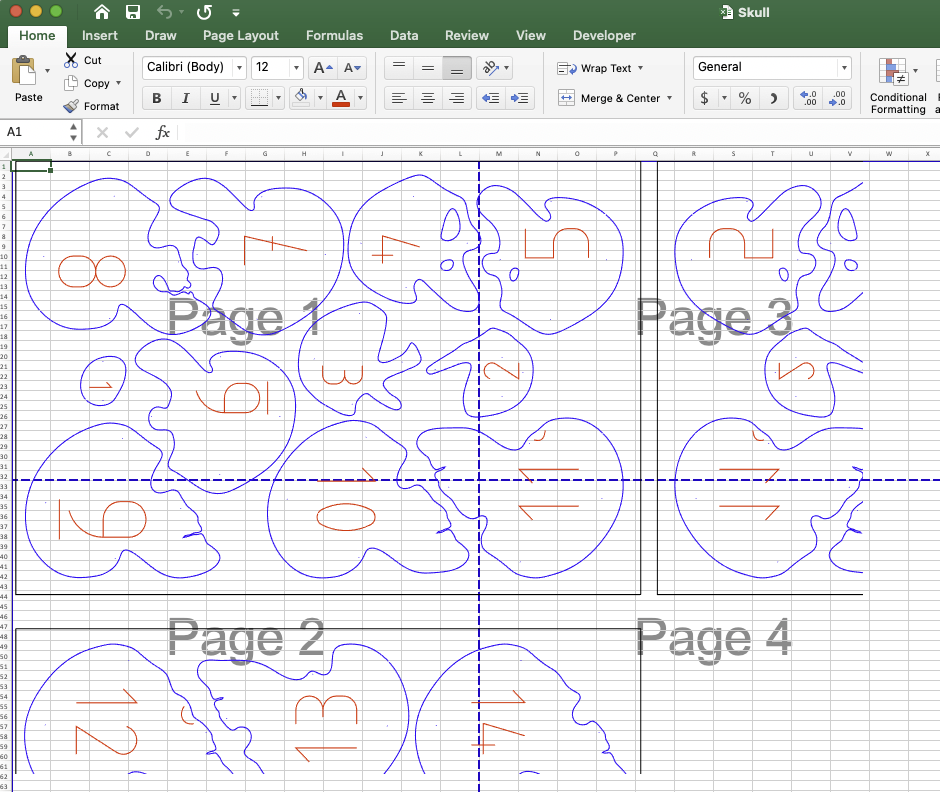The height and width of the screenshot is (792, 940).
Task: Open the Calibri font dropdown
Action: click(240, 67)
